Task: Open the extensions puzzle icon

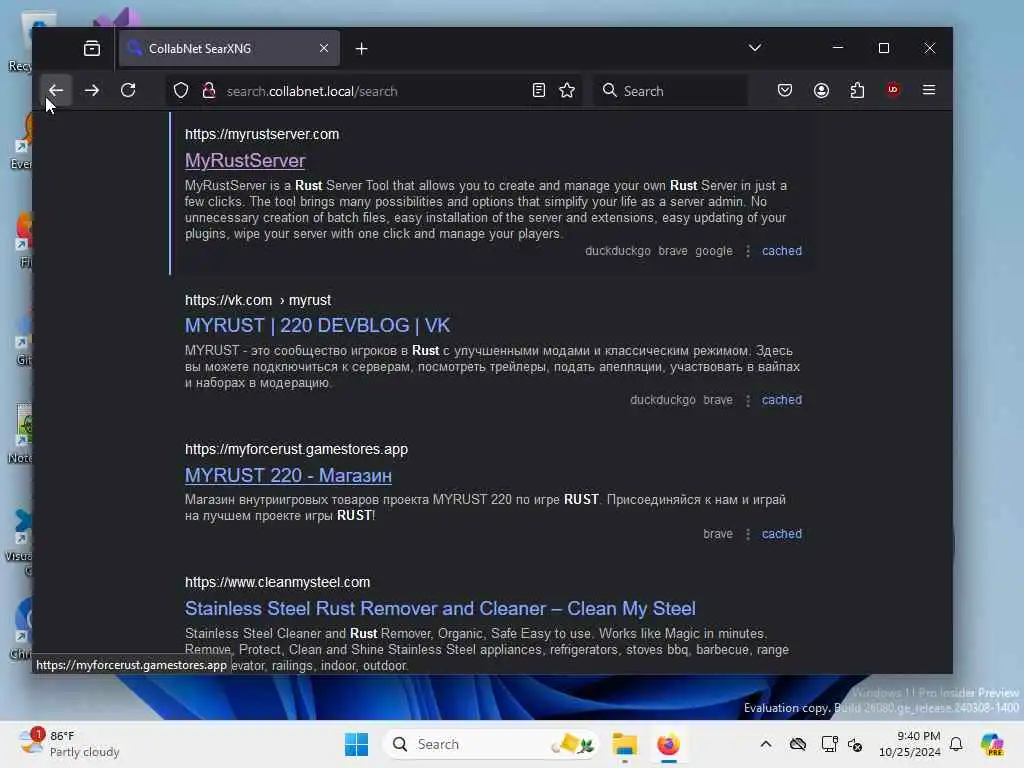Action: tap(857, 90)
